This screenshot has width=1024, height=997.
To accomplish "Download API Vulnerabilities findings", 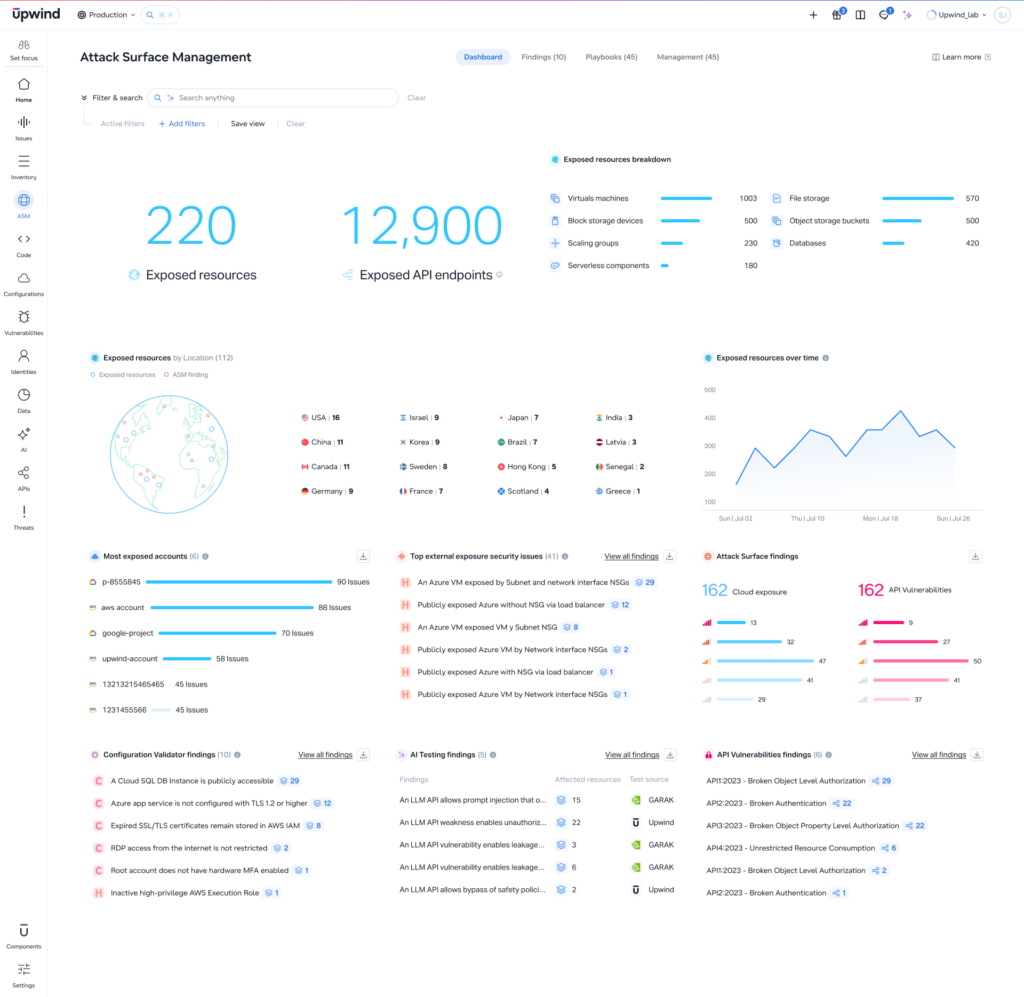I will [x=977, y=755].
